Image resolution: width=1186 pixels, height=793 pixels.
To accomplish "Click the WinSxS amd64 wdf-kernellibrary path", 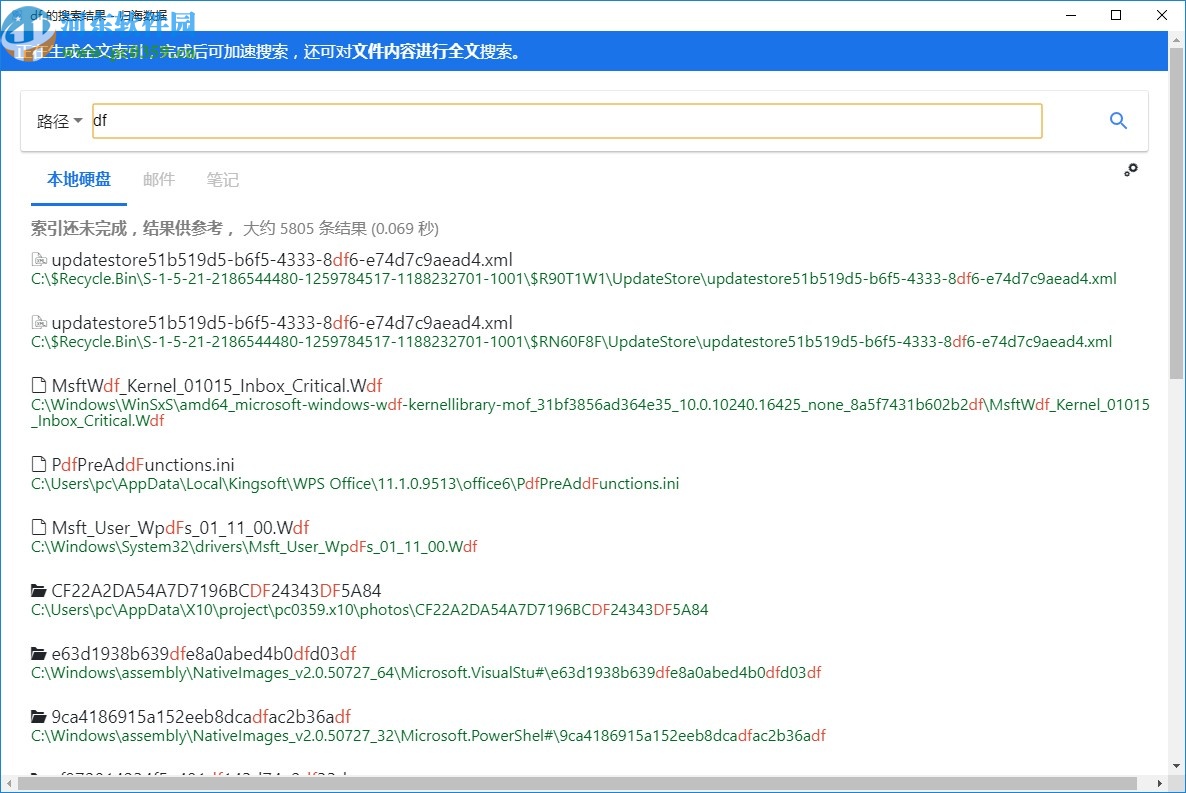I will [590, 412].
